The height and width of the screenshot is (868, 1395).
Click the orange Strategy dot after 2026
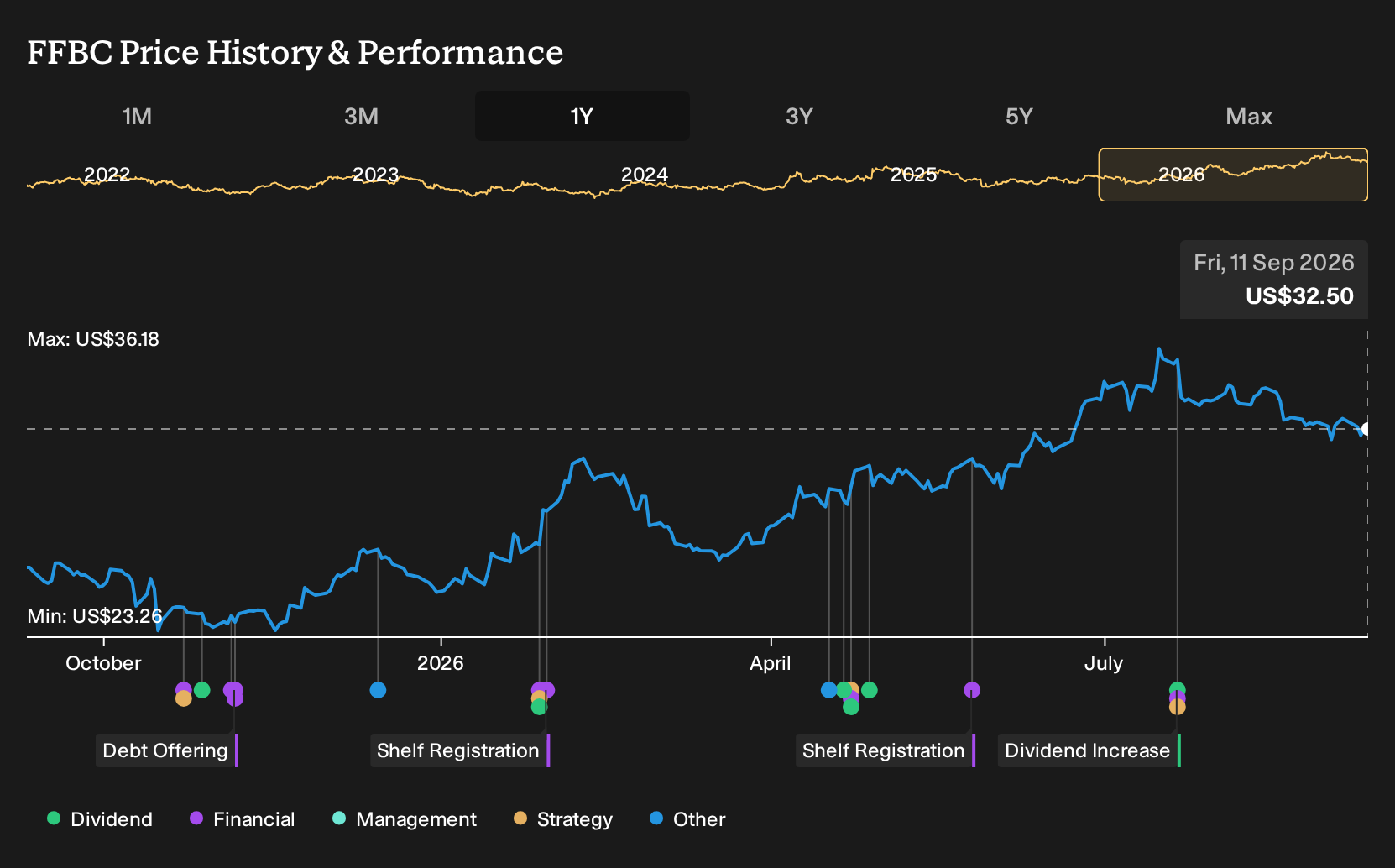pos(537,698)
